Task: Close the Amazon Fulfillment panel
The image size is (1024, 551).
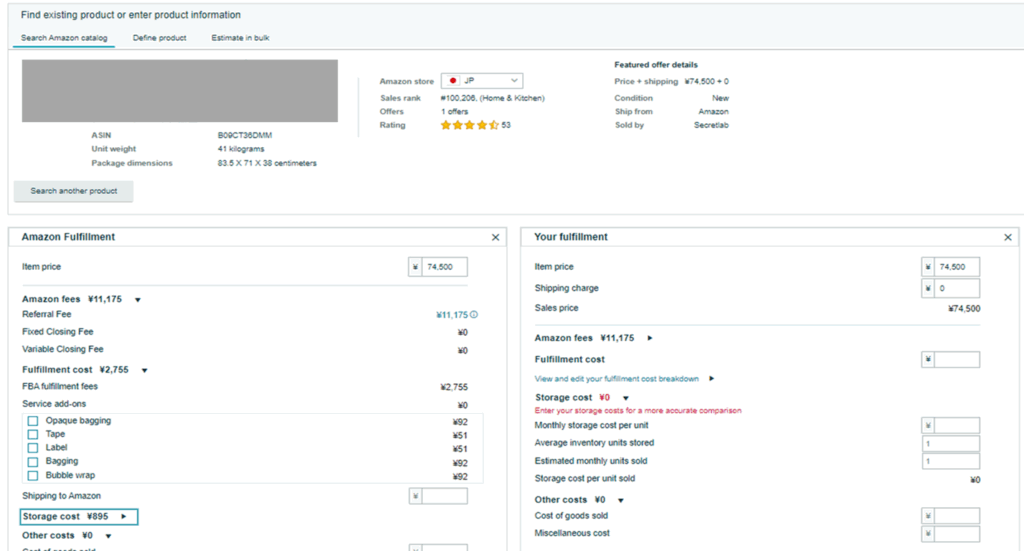Action: point(496,238)
